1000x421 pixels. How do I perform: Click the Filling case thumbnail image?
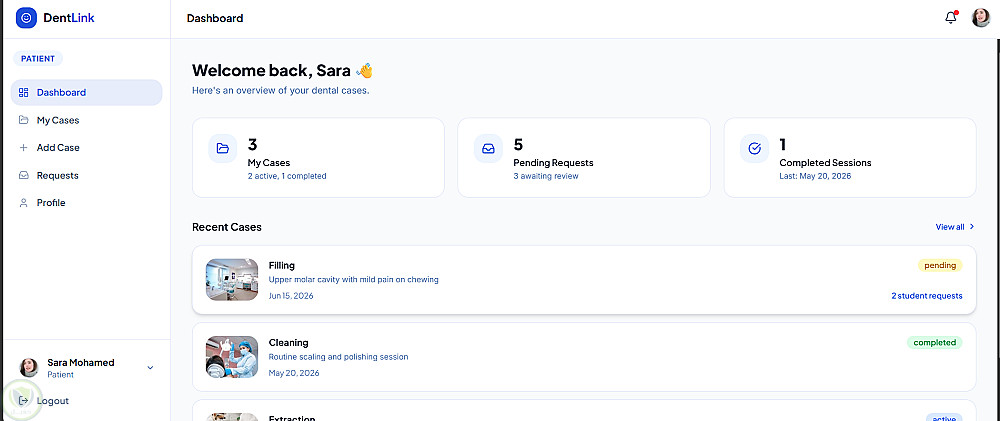click(232, 279)
